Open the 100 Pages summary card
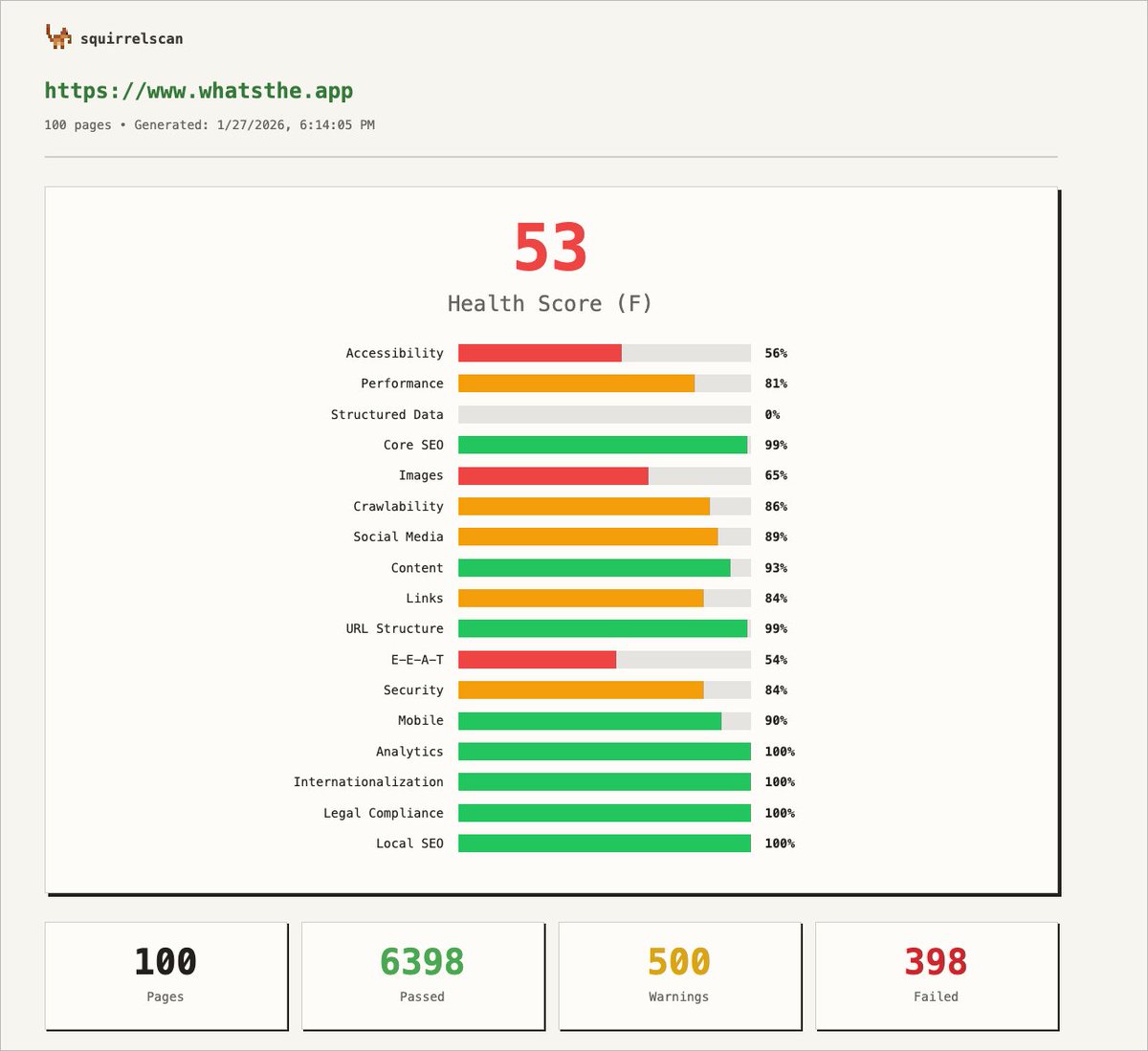This screenshot has height=1051, width=1148. (166, 975)
